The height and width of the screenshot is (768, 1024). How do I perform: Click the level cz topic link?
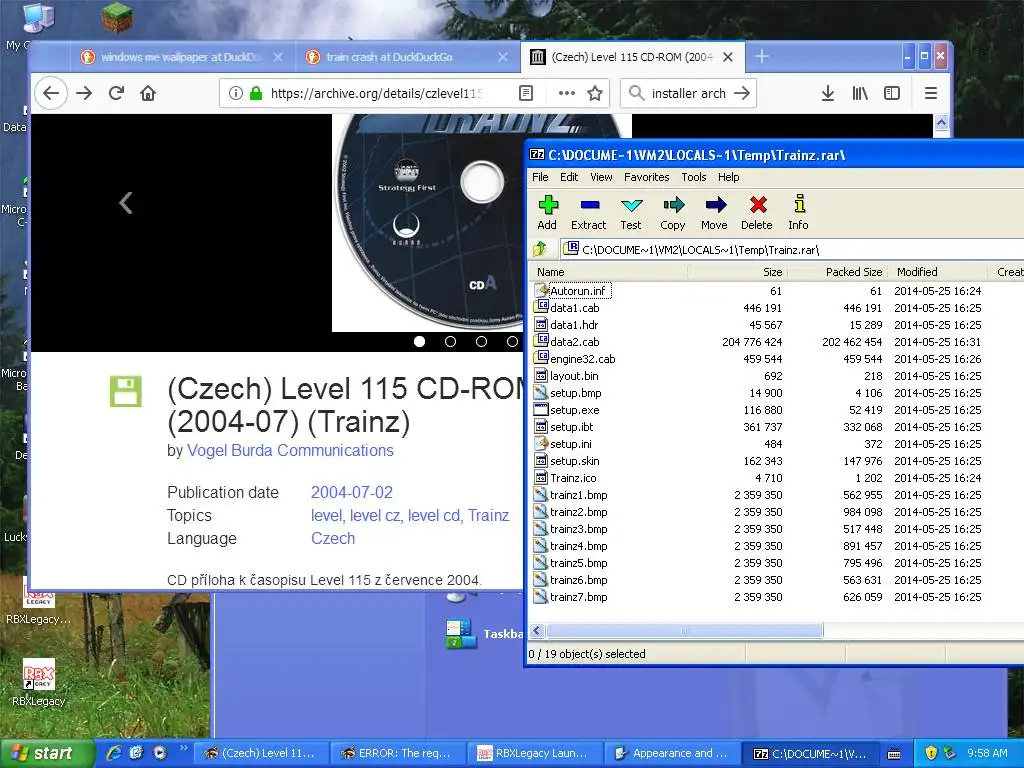(x=375, y=515)
